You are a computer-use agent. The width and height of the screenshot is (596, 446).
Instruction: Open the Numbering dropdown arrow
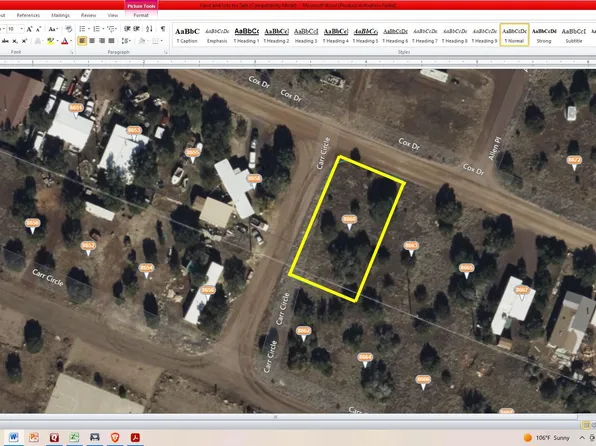coord(103,29)
